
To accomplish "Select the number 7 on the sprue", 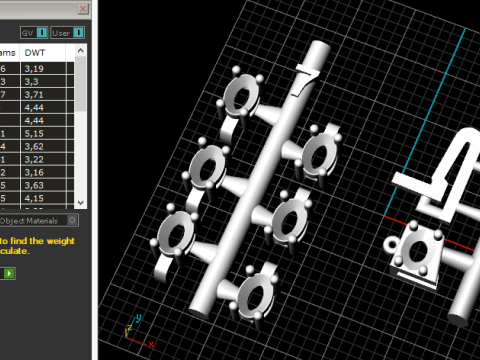I will tap(306, 80).
